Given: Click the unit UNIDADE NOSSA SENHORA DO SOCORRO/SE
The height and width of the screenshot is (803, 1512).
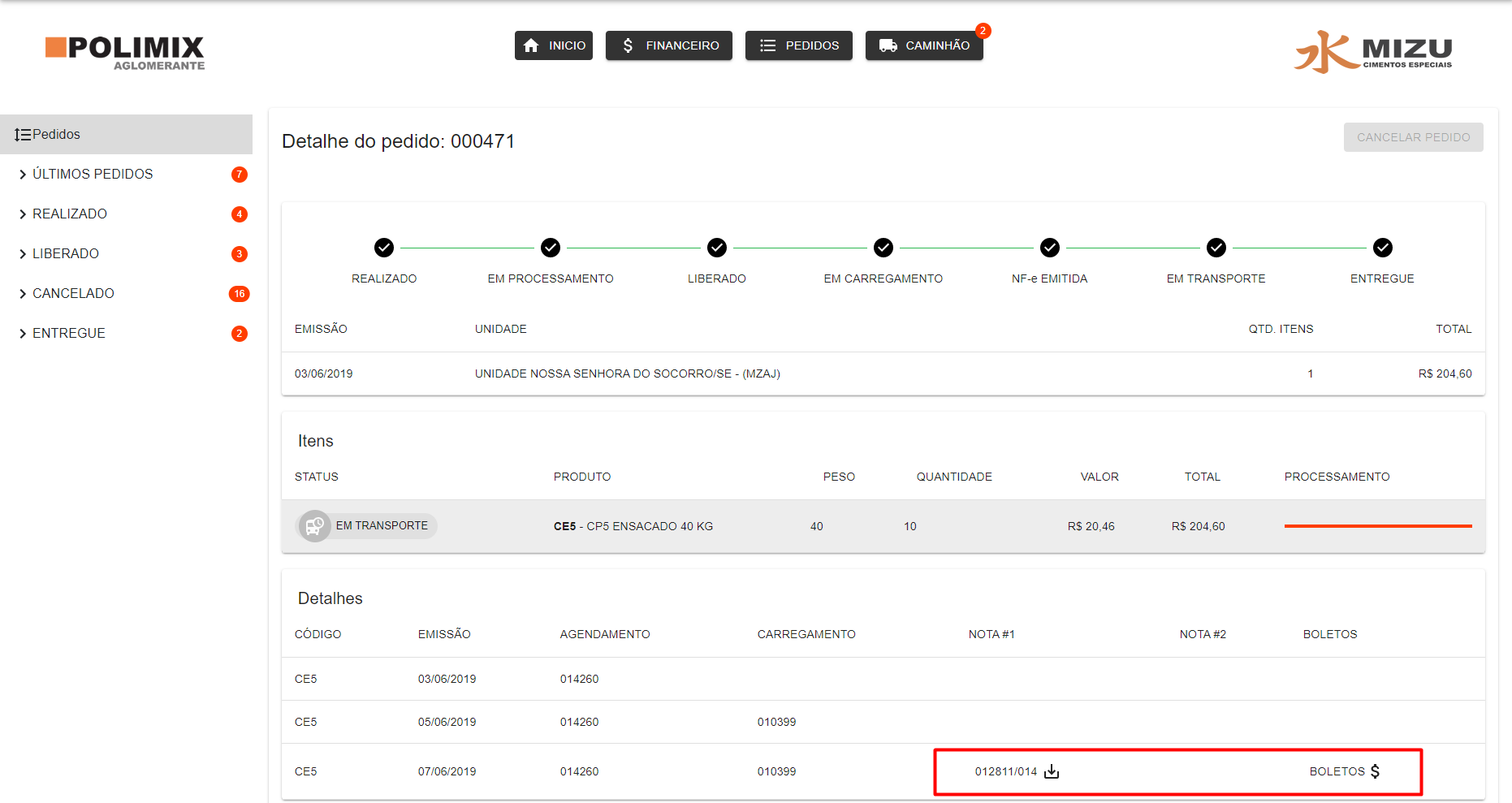Looking at the screenshot, I should [x=628, y=373].
